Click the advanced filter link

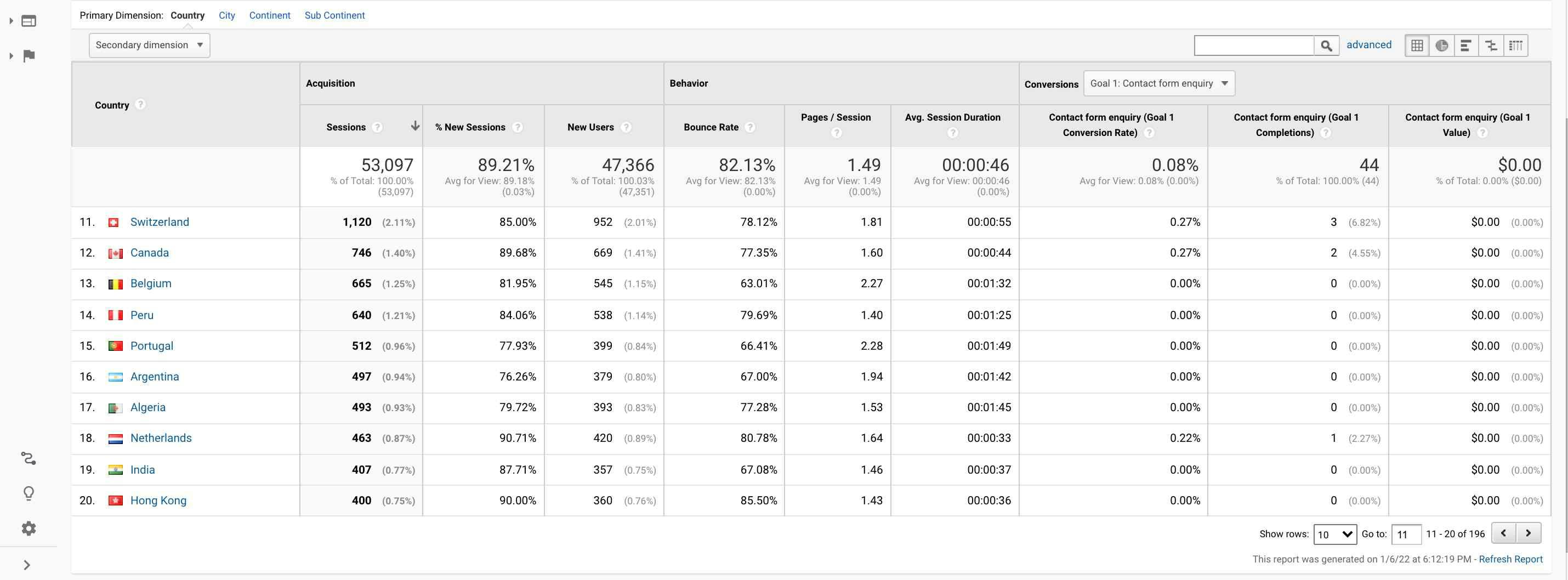point(1368,44)
